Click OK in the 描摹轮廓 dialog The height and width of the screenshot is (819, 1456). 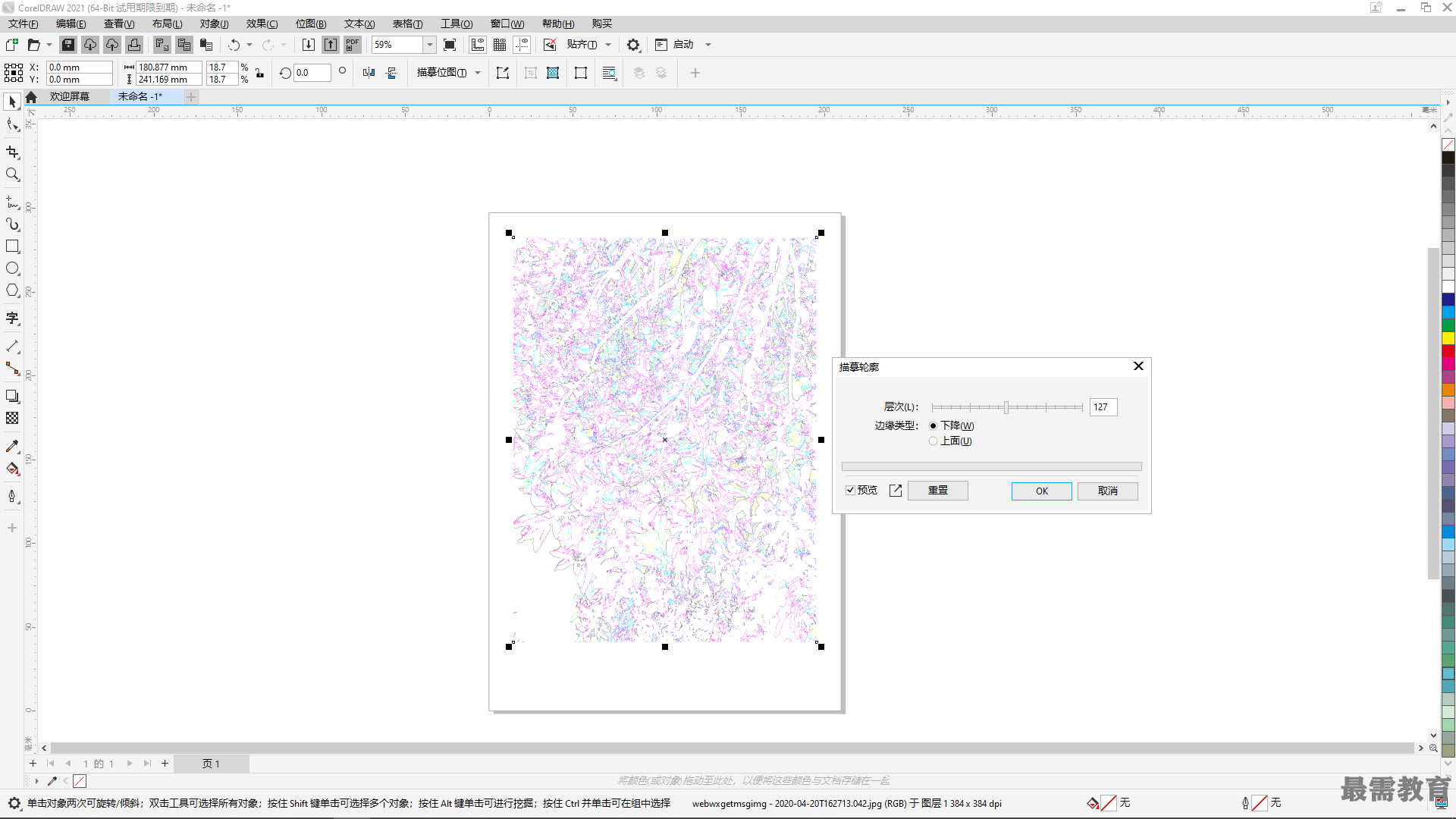coord(1042,491)
